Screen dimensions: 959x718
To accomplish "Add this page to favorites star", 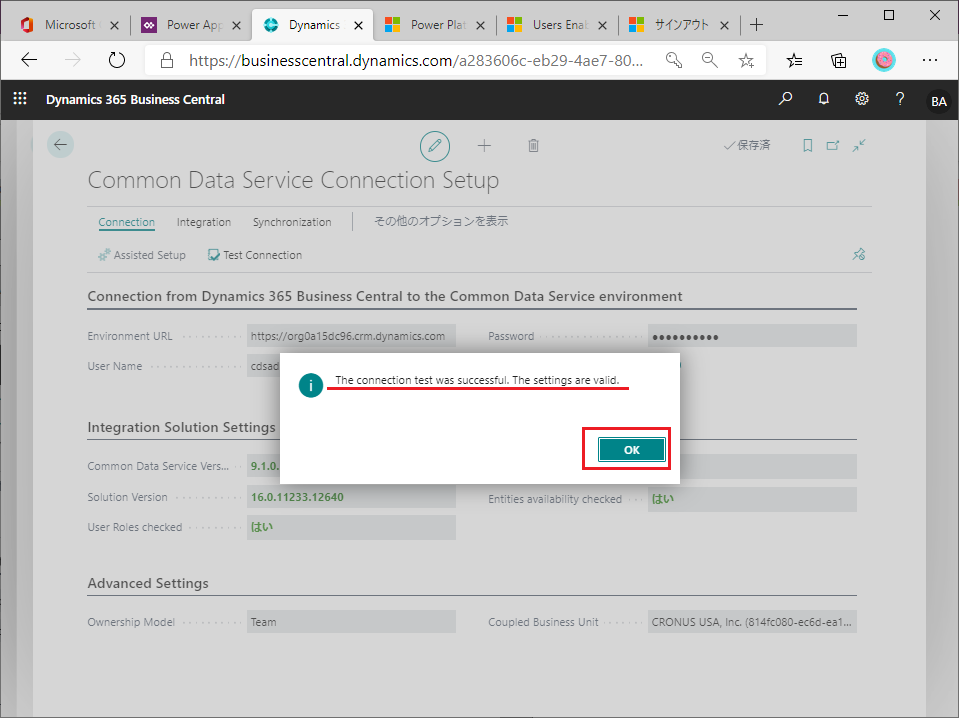I will 746,60.
